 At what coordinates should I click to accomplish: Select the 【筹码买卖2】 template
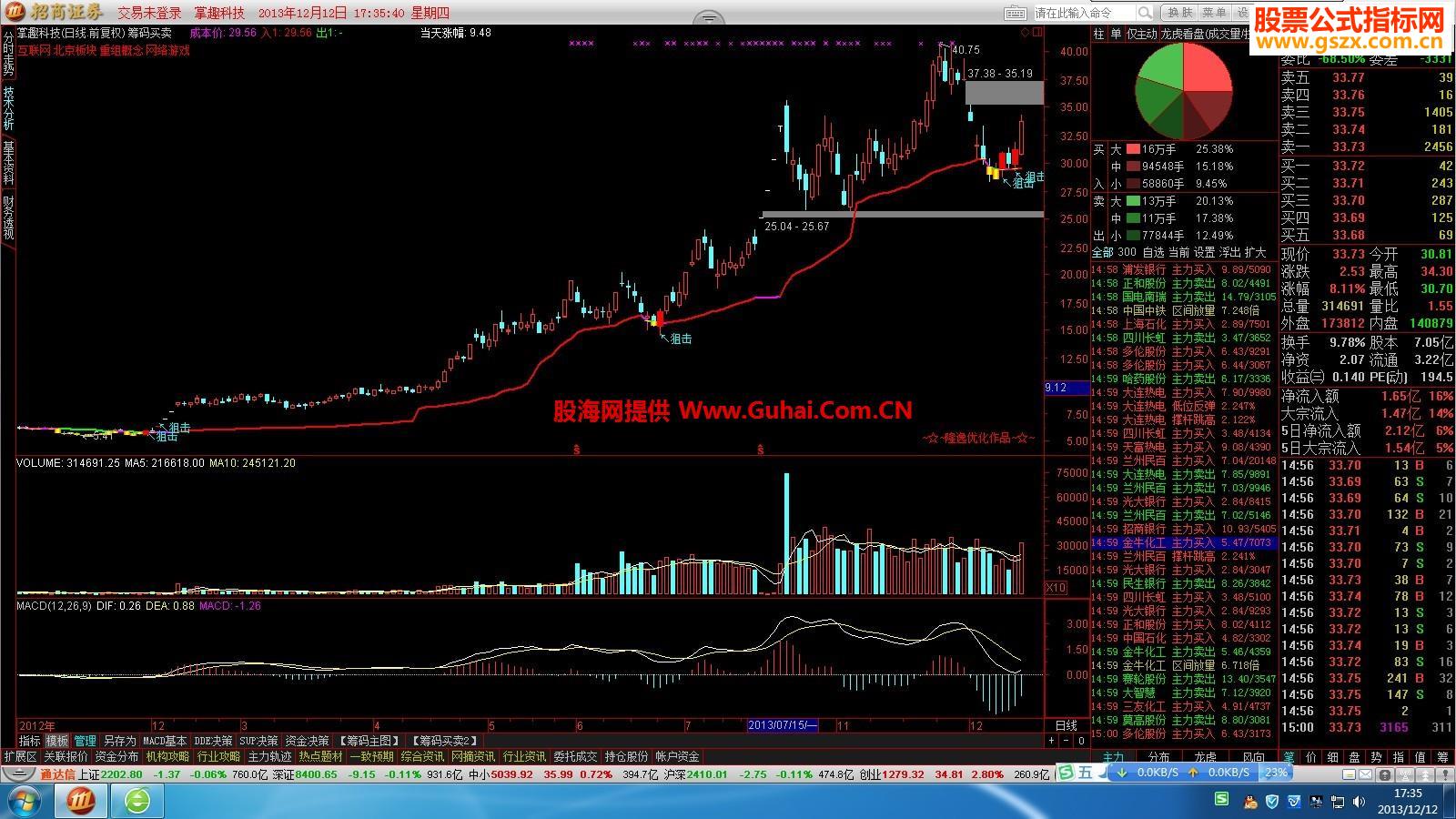pyautogui.click(x=444, y=741)
